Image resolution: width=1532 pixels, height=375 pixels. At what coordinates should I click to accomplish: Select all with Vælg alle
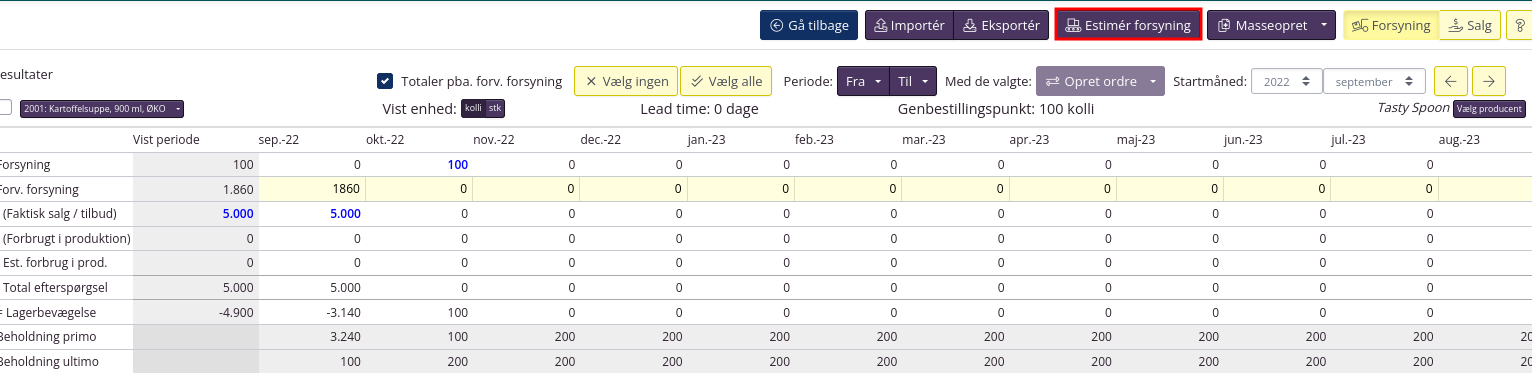coord(725,81)
